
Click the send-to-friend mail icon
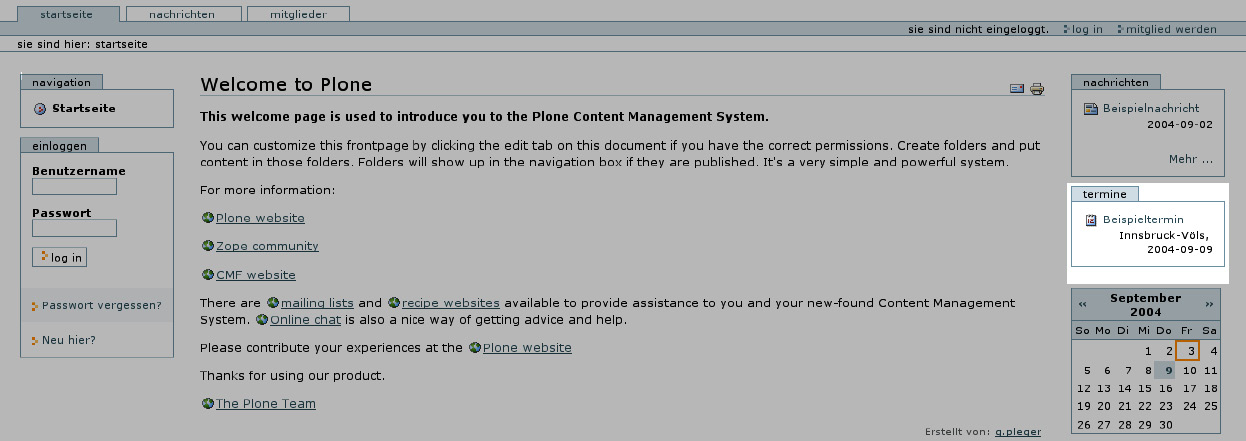1017,89
